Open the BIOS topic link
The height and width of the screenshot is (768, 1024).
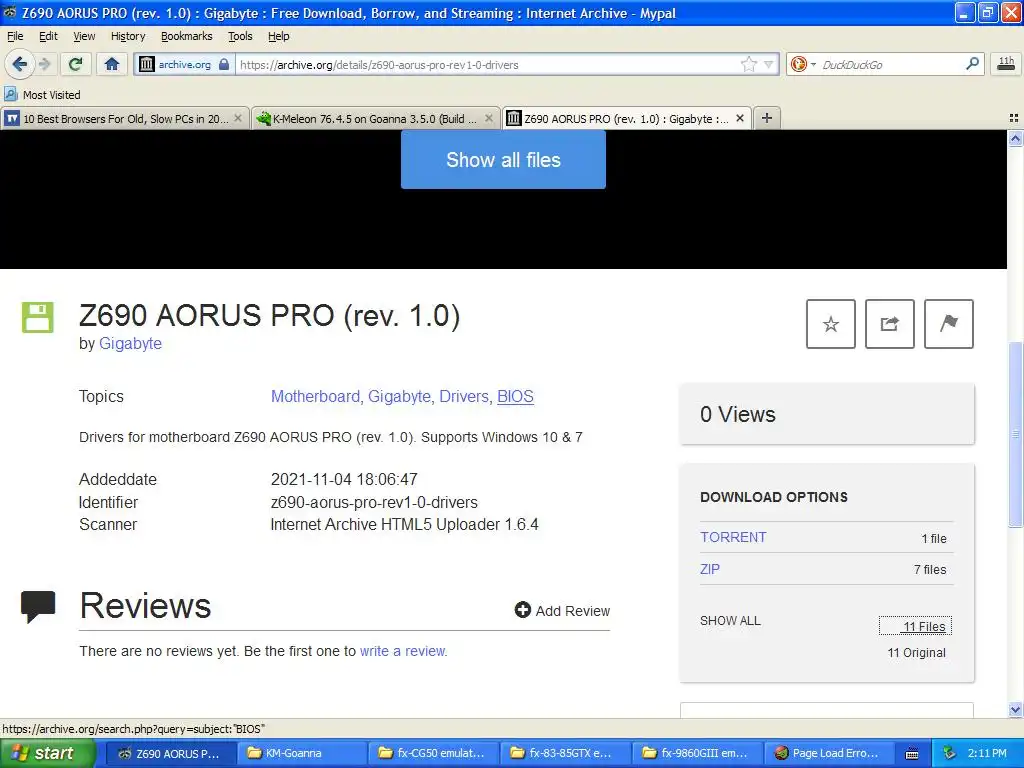(x=515, y=396)
